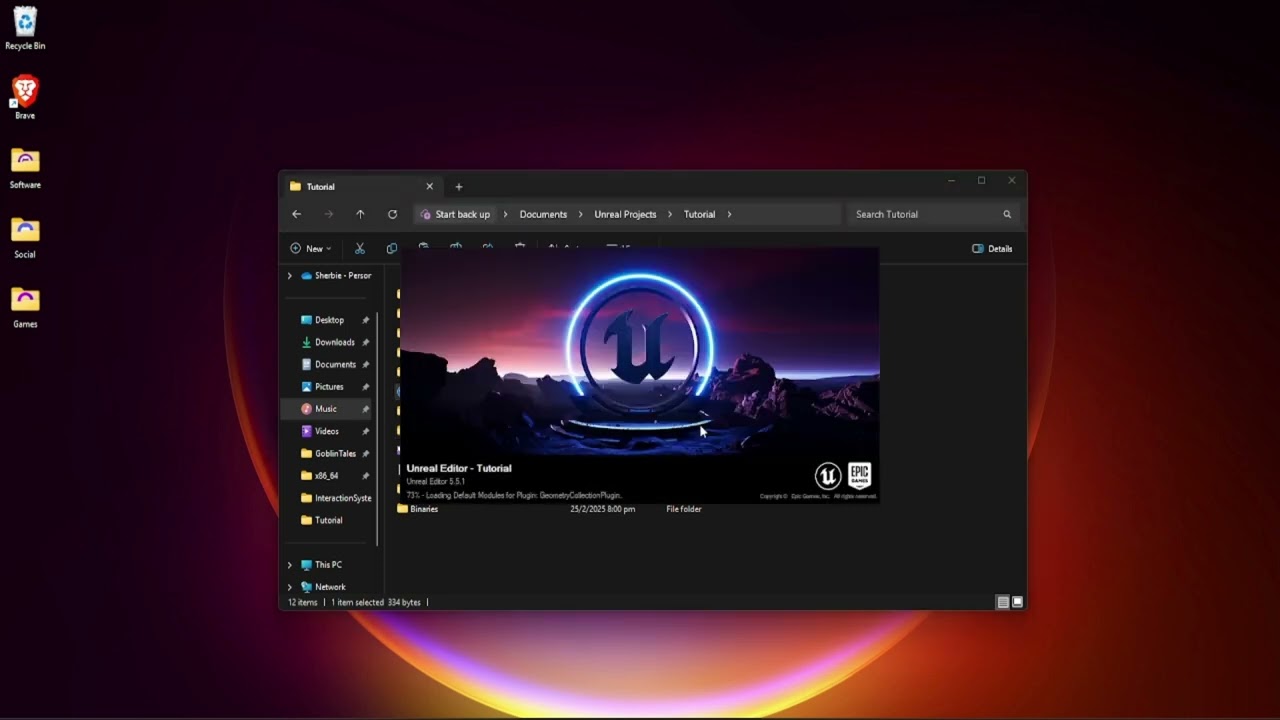The width and height of the screenshot is (1280, 720).
Task: Open the InteractionSystem sidebar folder
Action: pos(336,498)
